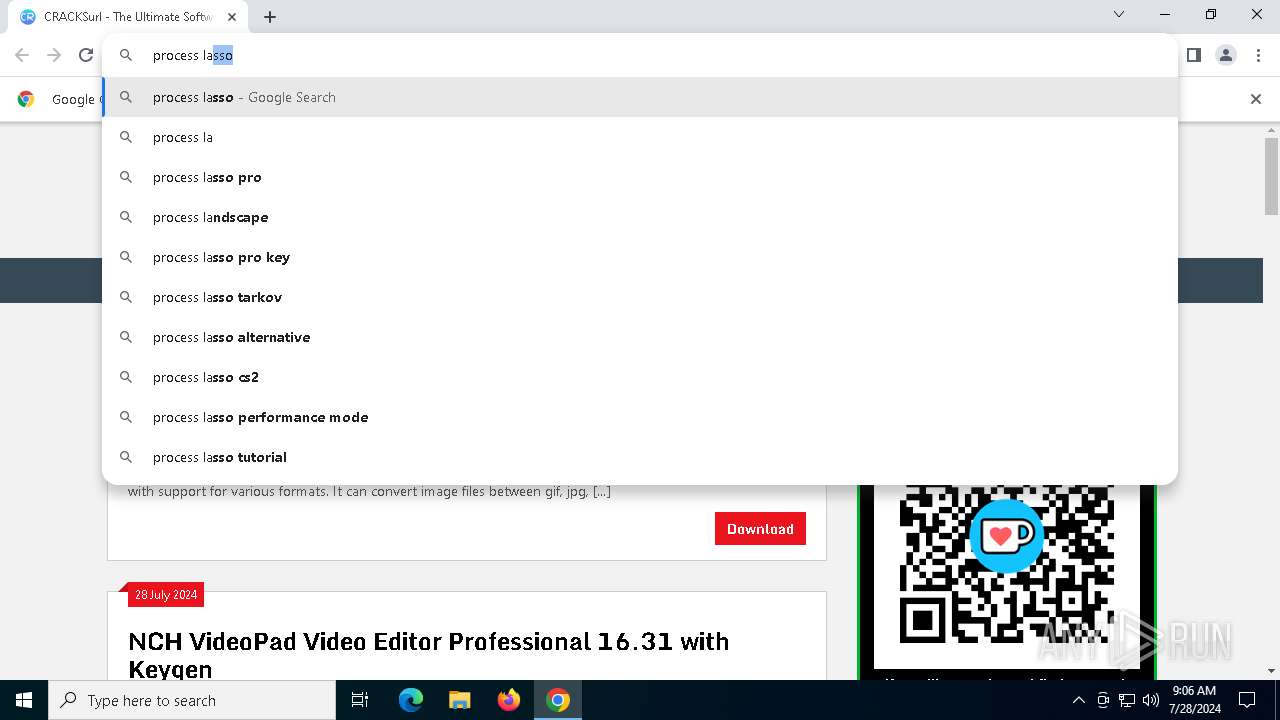
Task: Open the Chrome three-dot menu
Action: pos(1258,55)
